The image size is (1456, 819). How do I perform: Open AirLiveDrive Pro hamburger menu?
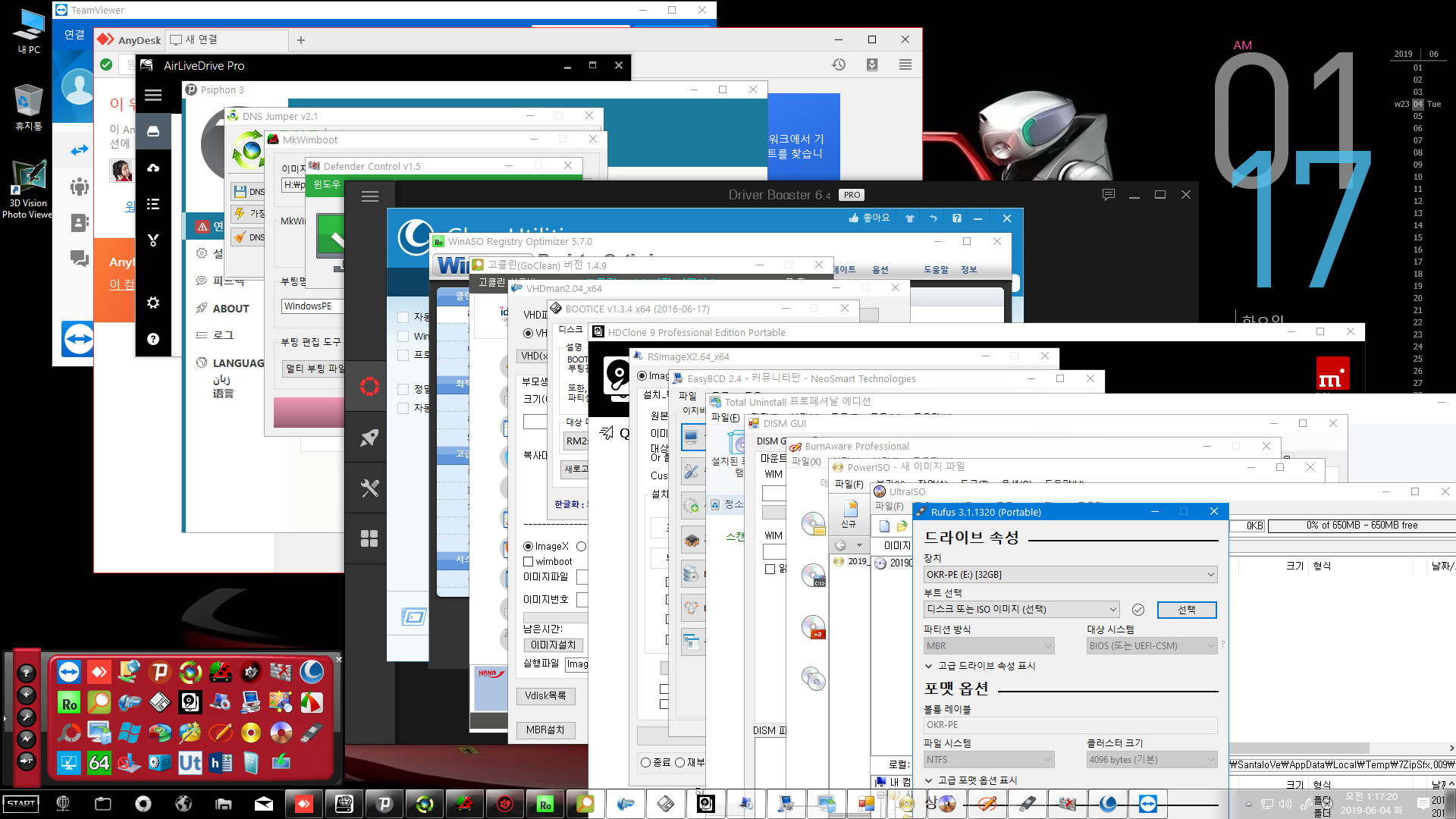click(153, 96)
